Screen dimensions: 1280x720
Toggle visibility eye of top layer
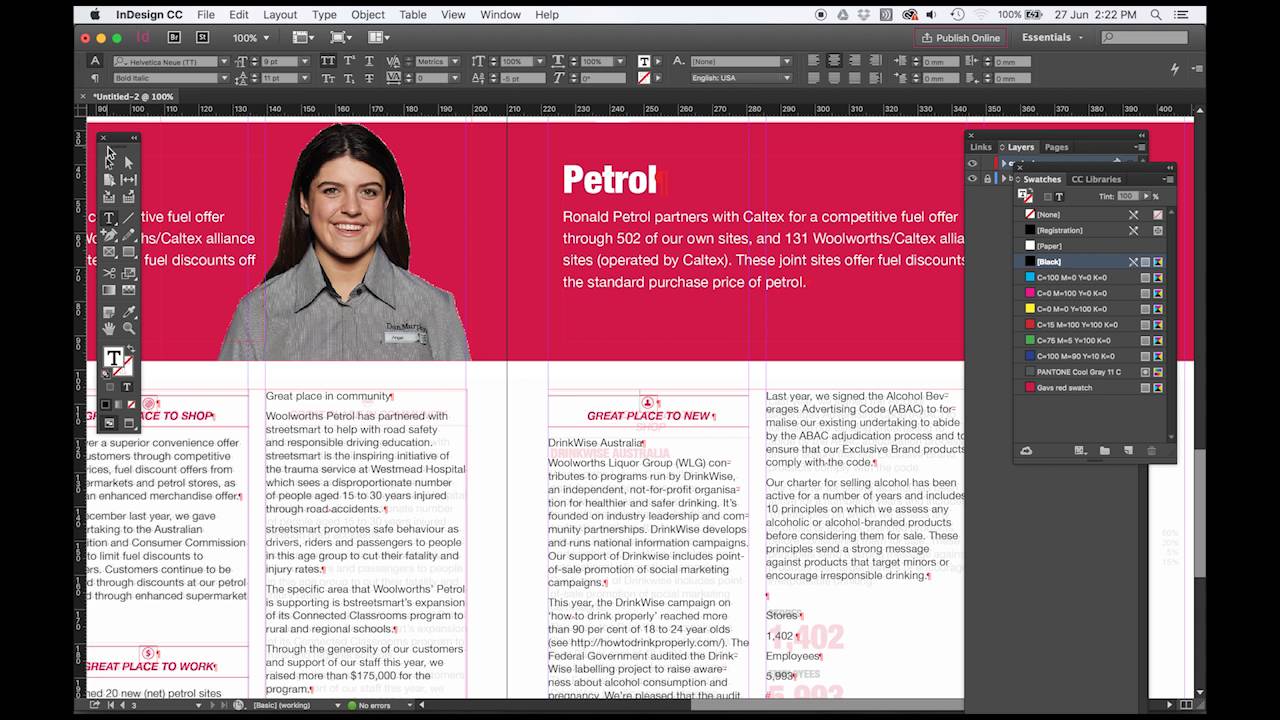point(972,163)
